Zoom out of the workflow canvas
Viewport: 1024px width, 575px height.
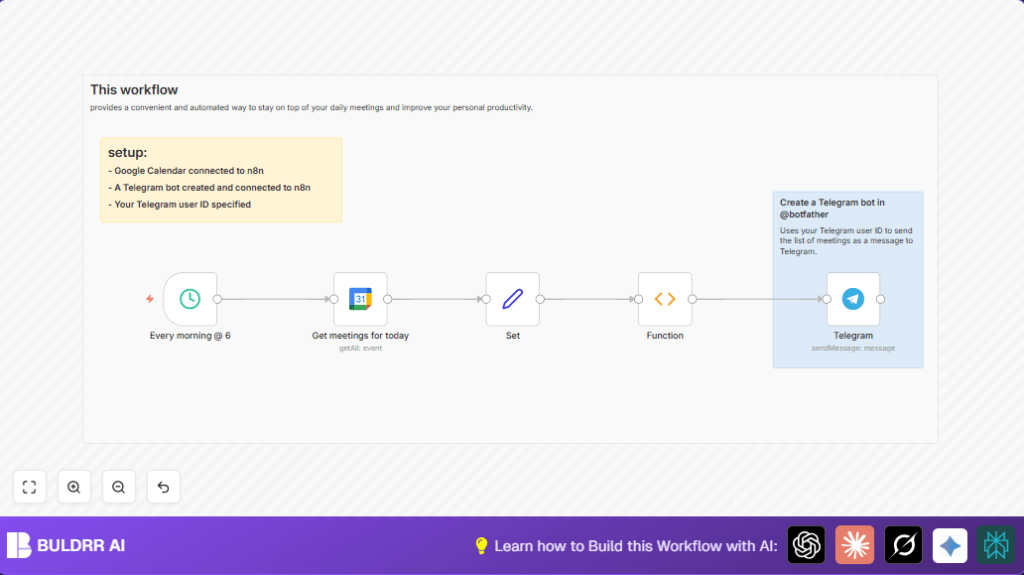click(x=118, y=487)
